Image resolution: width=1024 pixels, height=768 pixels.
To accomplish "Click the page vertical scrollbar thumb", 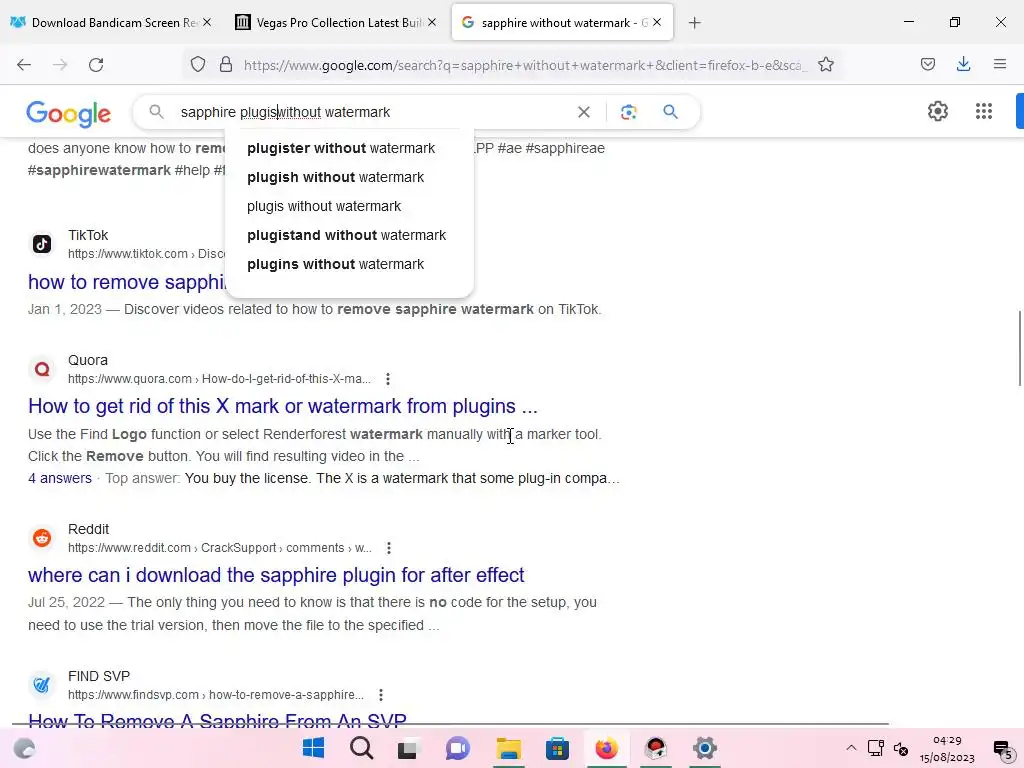I will click(x=1019, y=349).
